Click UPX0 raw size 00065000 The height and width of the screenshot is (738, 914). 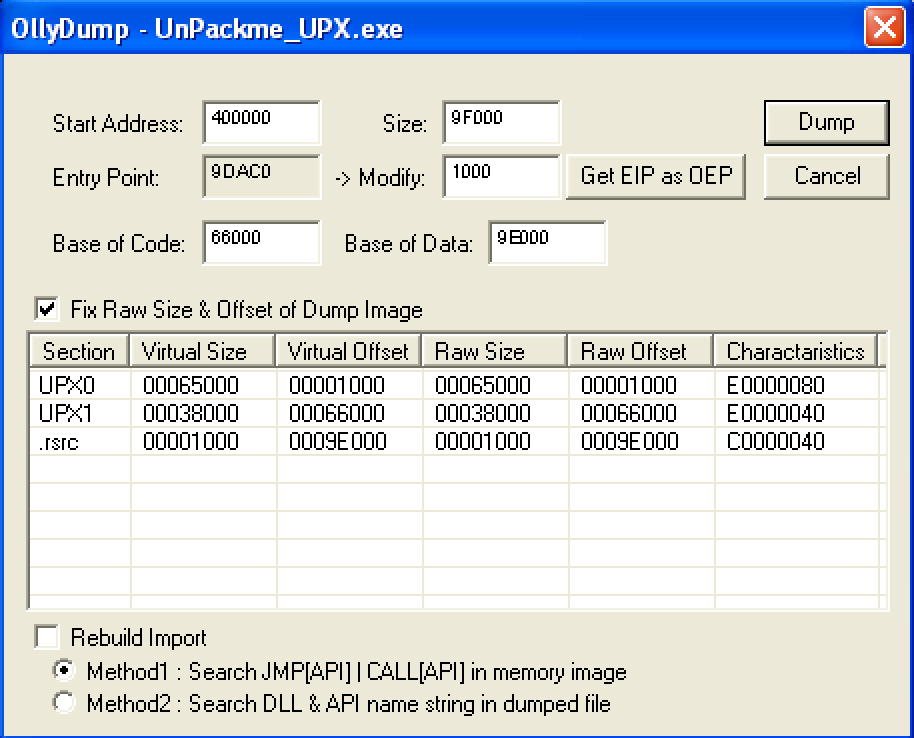483,385
